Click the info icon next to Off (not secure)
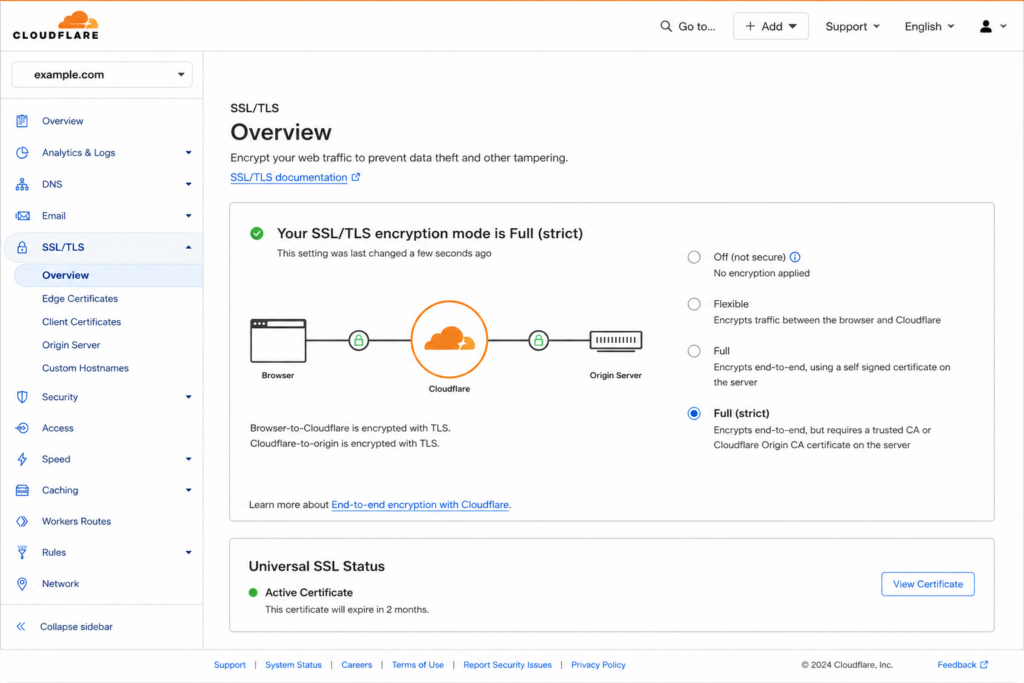 pyautogui.click(x=795, y=257)
